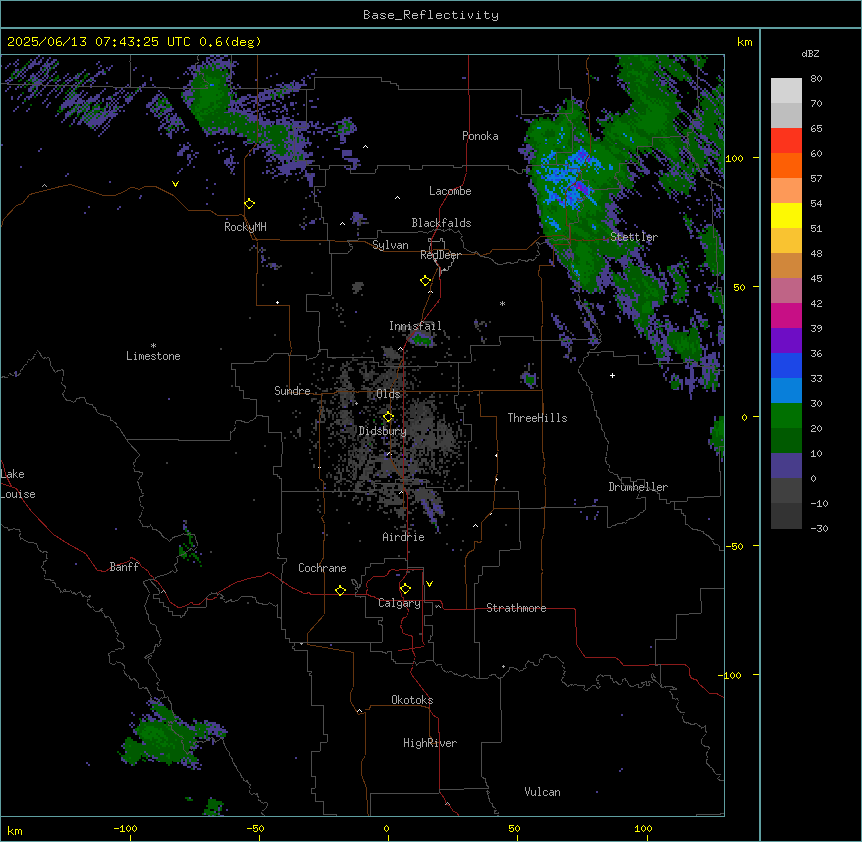Image resolution: width=862 pixels, height=842 pixels.
Task: Click the Ponoka city label
Action: 480,136
